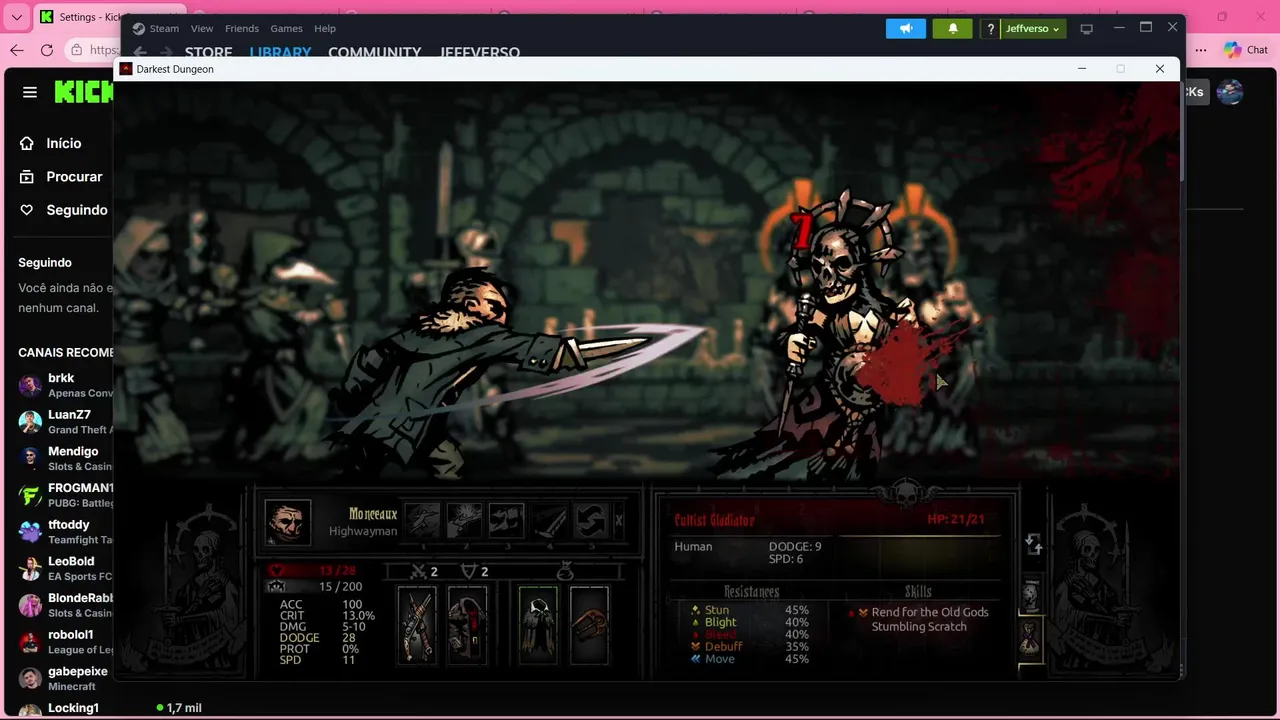This screenshot has height=720, width=1280.
Task: Select Monceaux's second combat skill icon
Action: click(x=464, y=520)
